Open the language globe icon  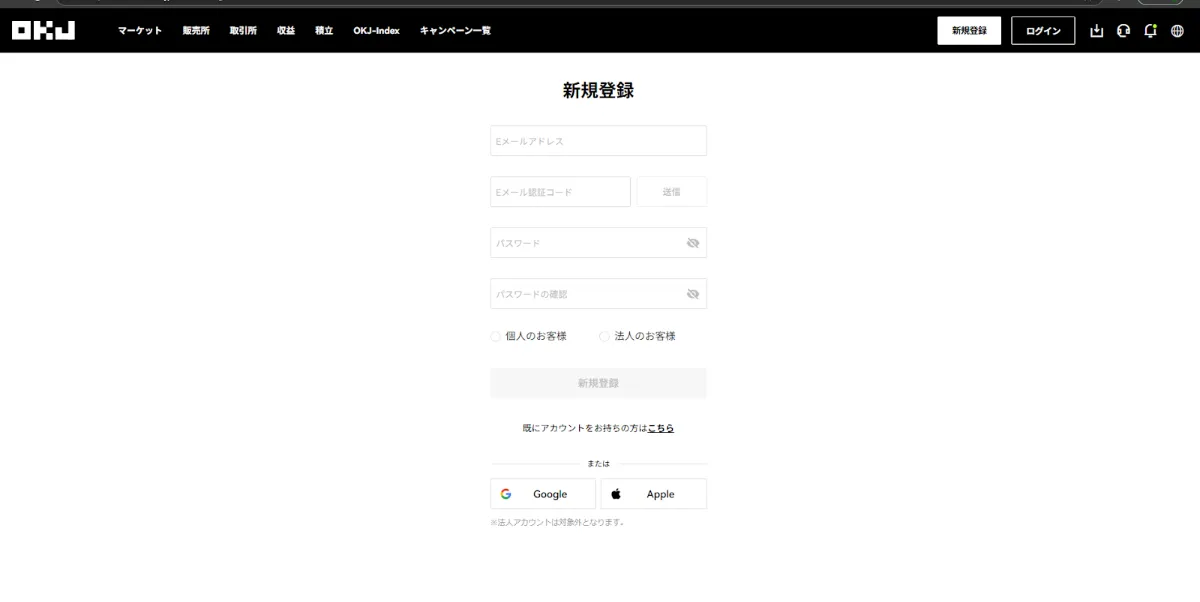pyautogui.click(x=1177, y=31)
